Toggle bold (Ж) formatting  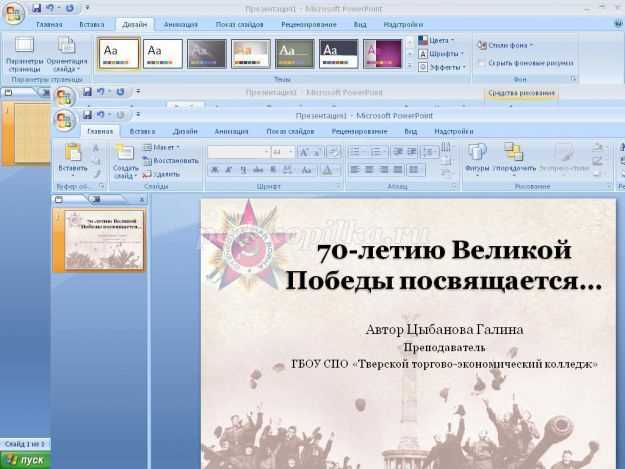[214, 170]
